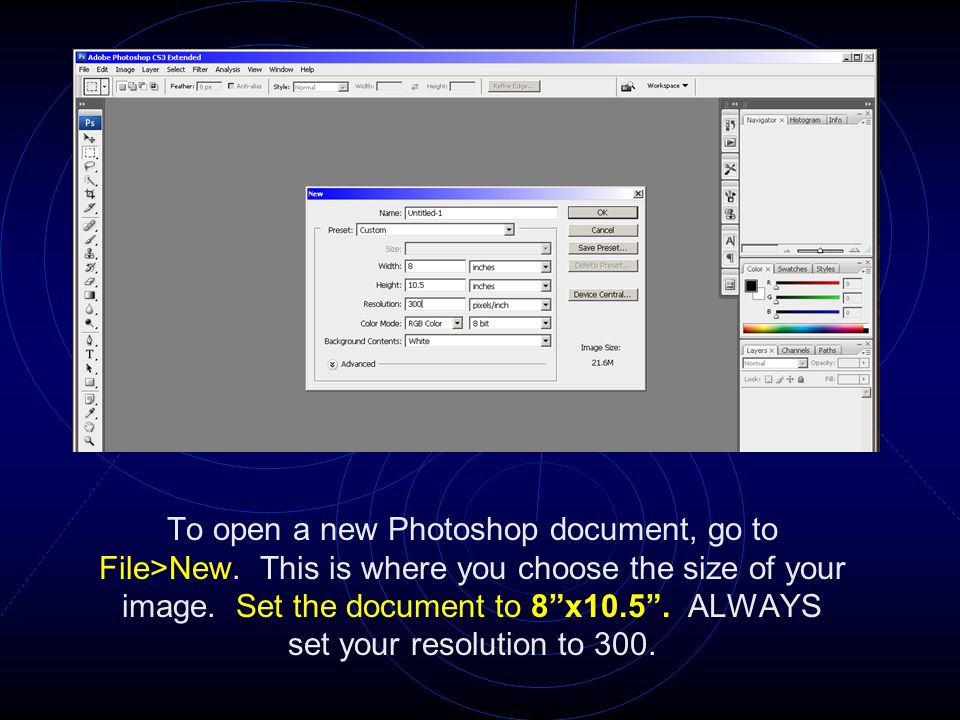Select the Hand tool
This screenshot has width=960, height=720.
[89, 427]
